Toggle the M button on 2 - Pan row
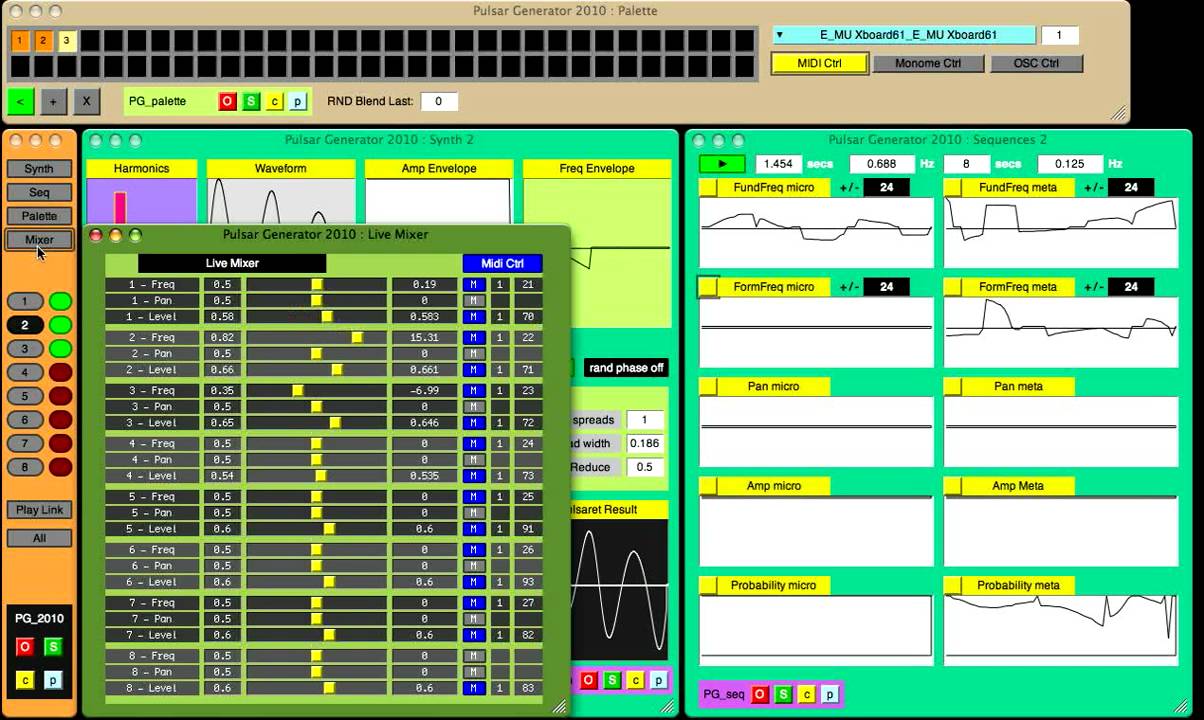 click(x=474, y=354)
